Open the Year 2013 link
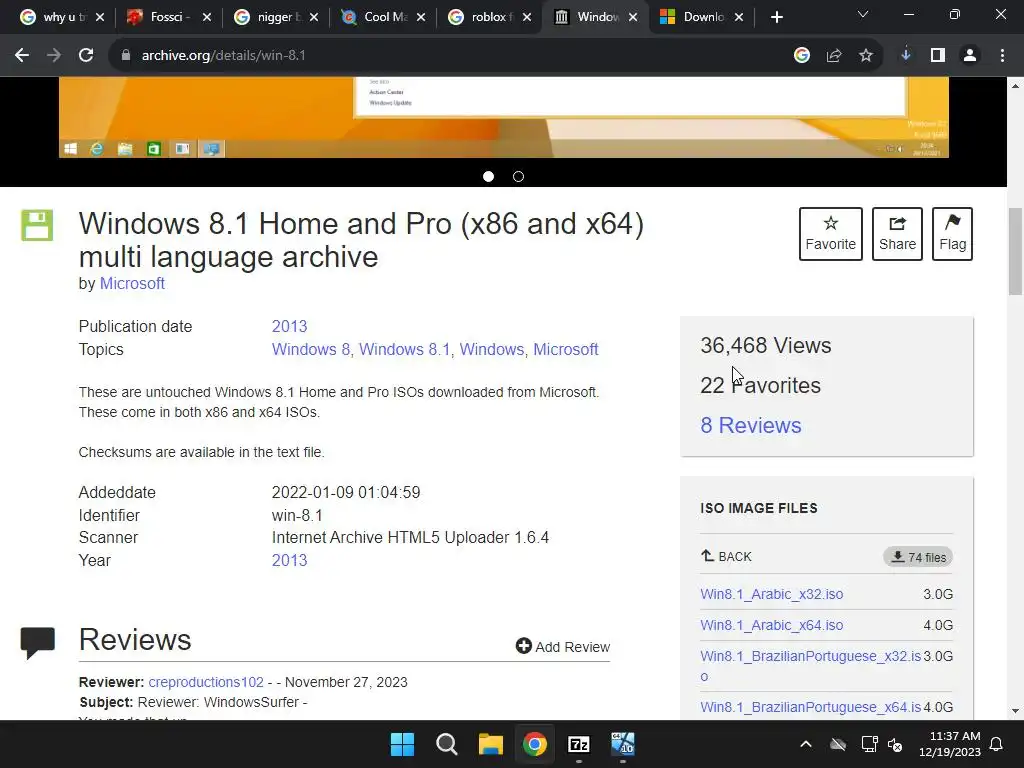Screen dimensions: 1024x768 point(289,560)
